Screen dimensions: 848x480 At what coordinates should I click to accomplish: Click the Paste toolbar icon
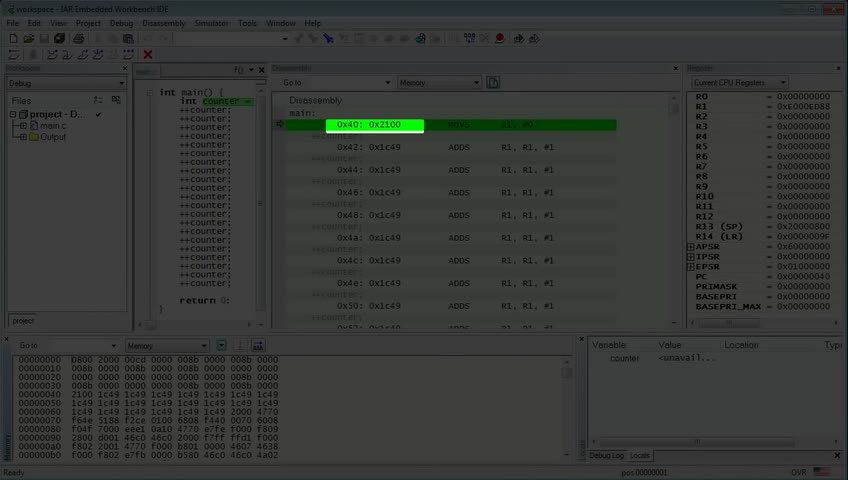pyautogui.click(x=128, y=38)
